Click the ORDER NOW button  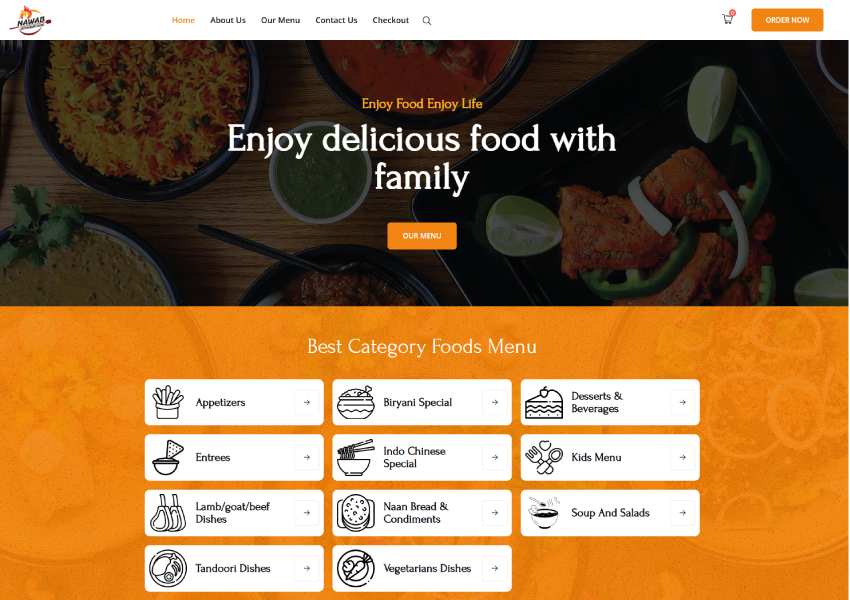[787, 20]
